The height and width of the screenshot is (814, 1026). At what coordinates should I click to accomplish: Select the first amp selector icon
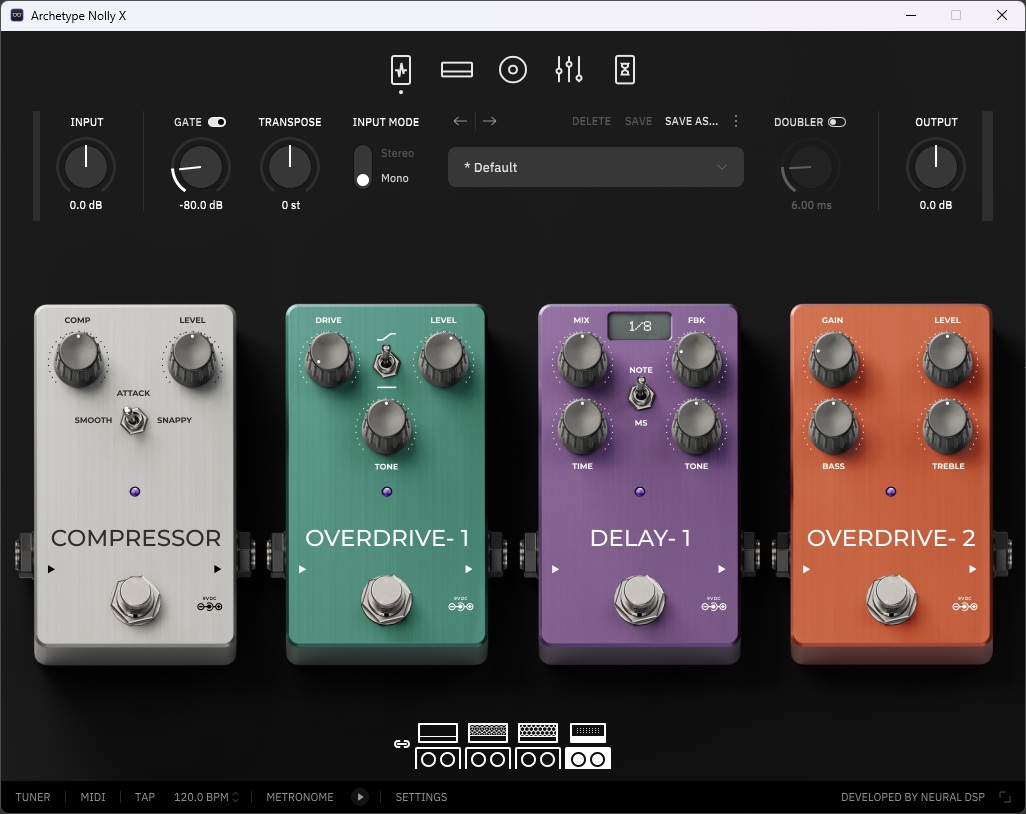click(x=438, y=745)
